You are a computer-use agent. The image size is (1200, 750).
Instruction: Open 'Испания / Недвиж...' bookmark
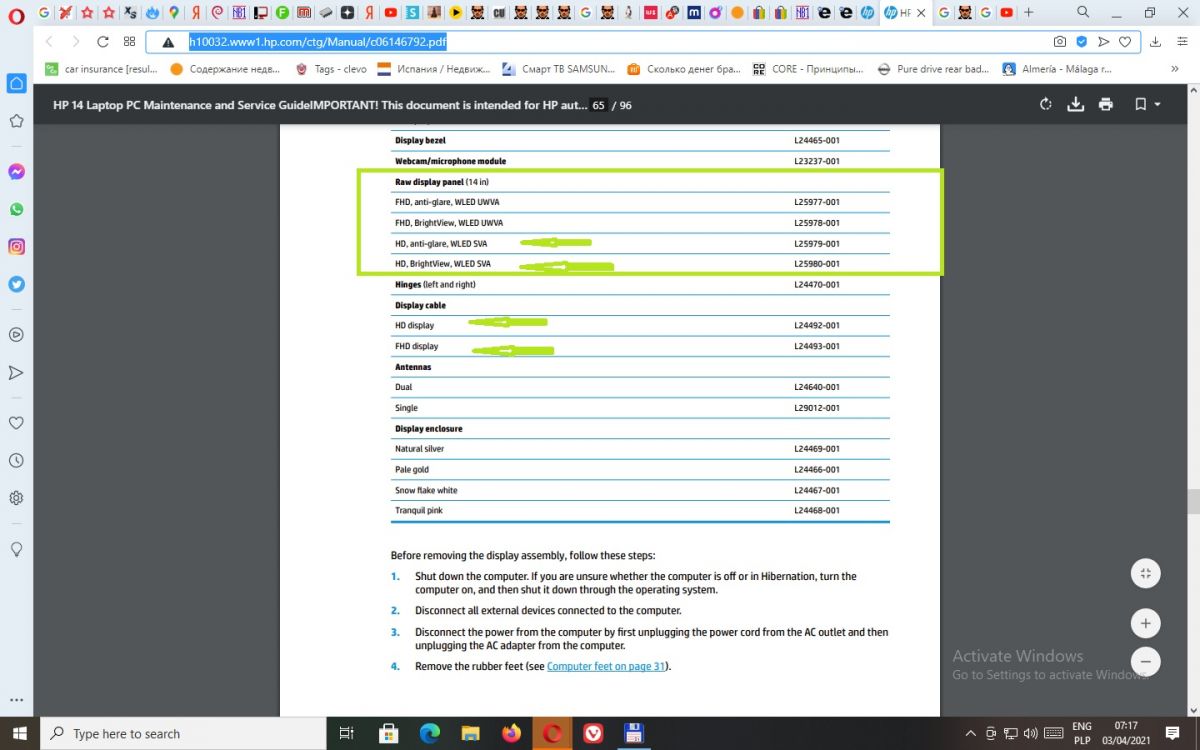pyautogui.click(x=434, y=69)
